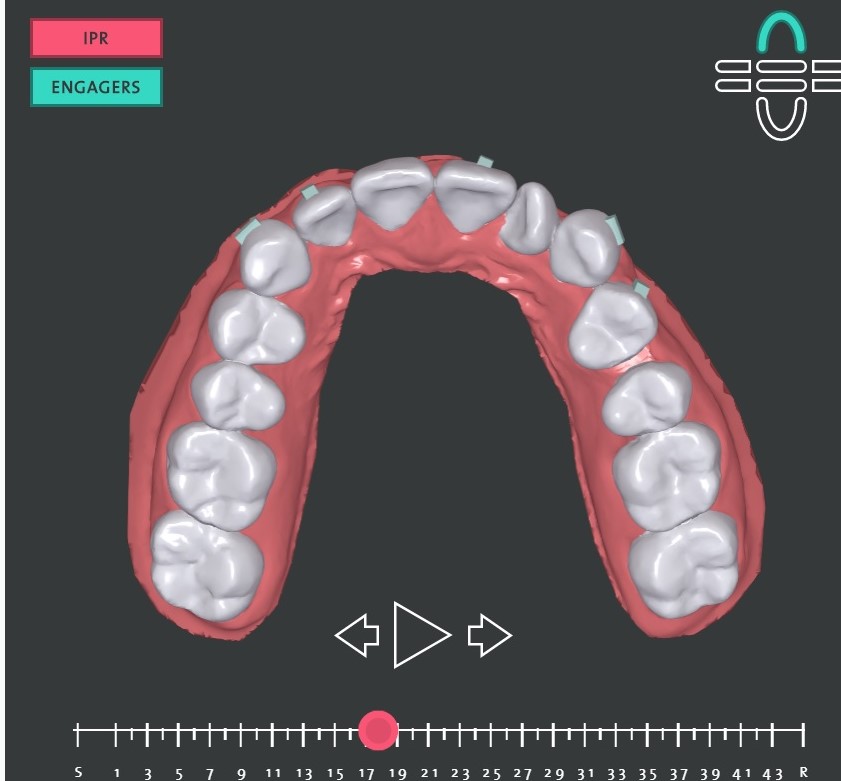Jump to step 21 on the timeline

[x=429, y=773]
